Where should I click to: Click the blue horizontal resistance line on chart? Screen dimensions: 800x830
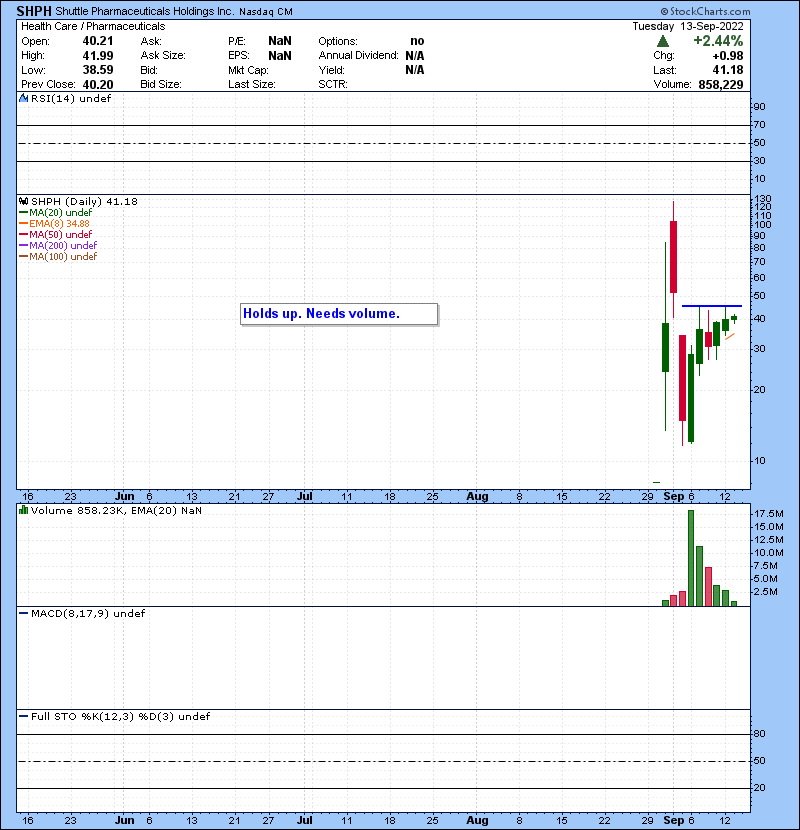(x=712, y=306)
